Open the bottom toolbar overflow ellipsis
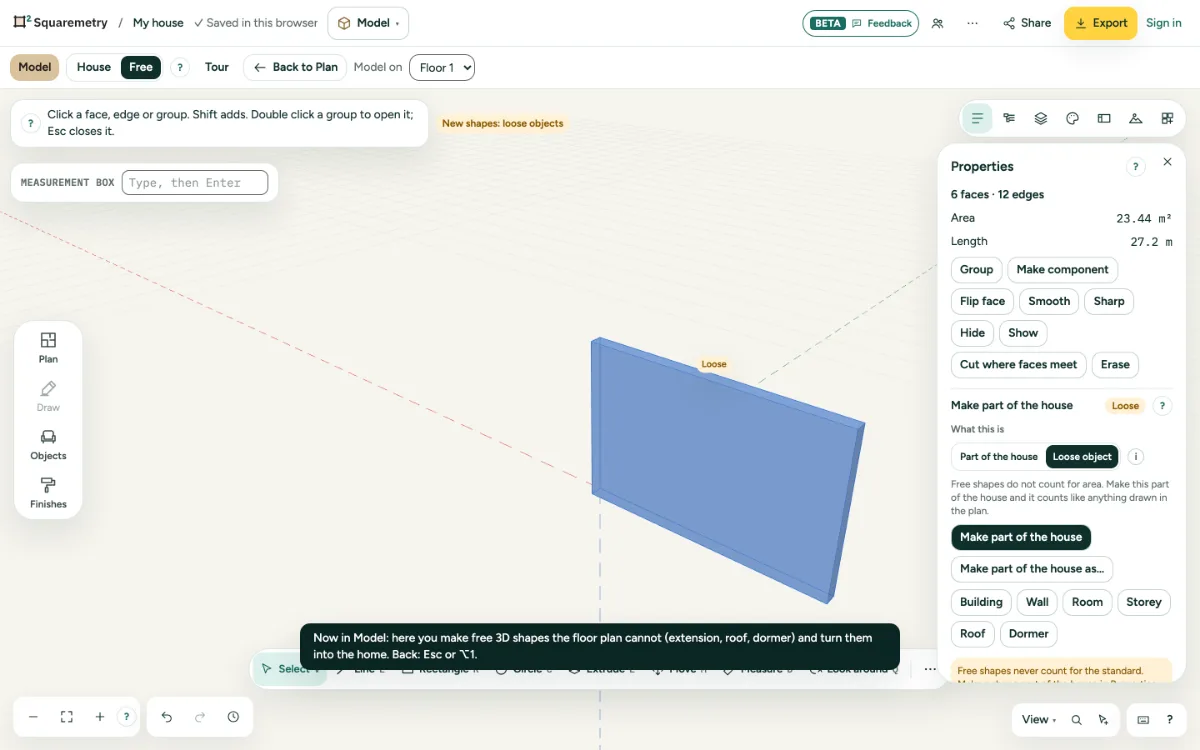Screen dimensions: 1200x750 coord(930,669)
